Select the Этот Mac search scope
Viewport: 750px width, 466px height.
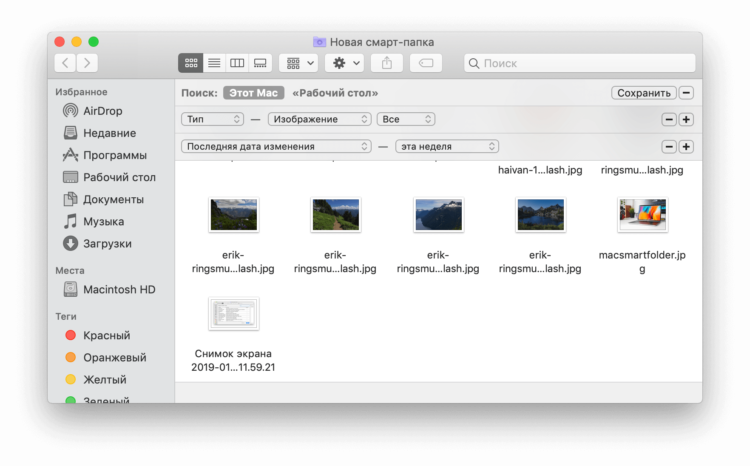pos(254,93)
